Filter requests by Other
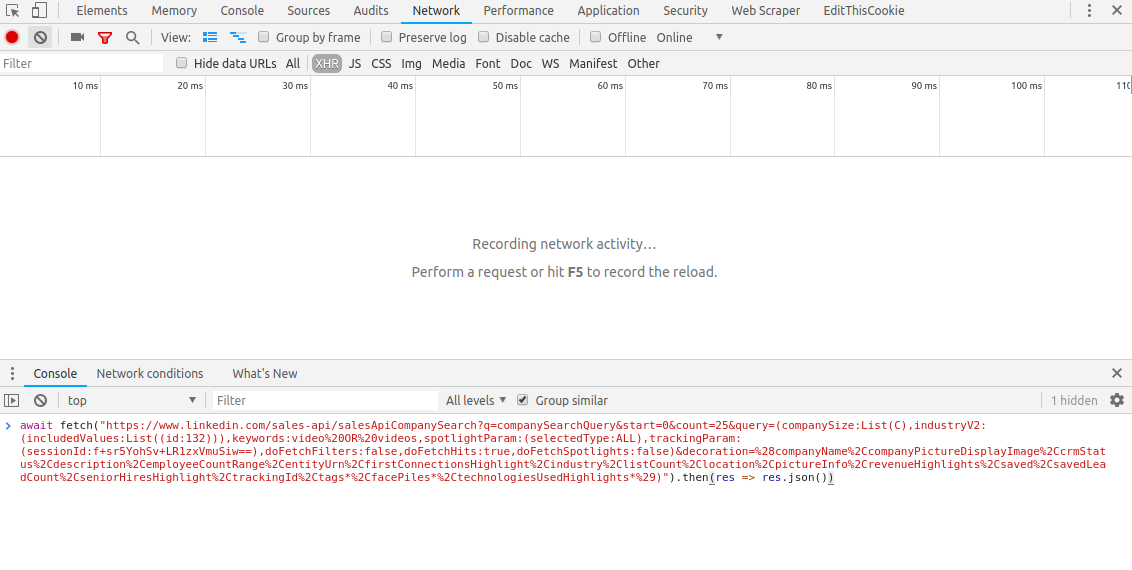 [643, 63]
